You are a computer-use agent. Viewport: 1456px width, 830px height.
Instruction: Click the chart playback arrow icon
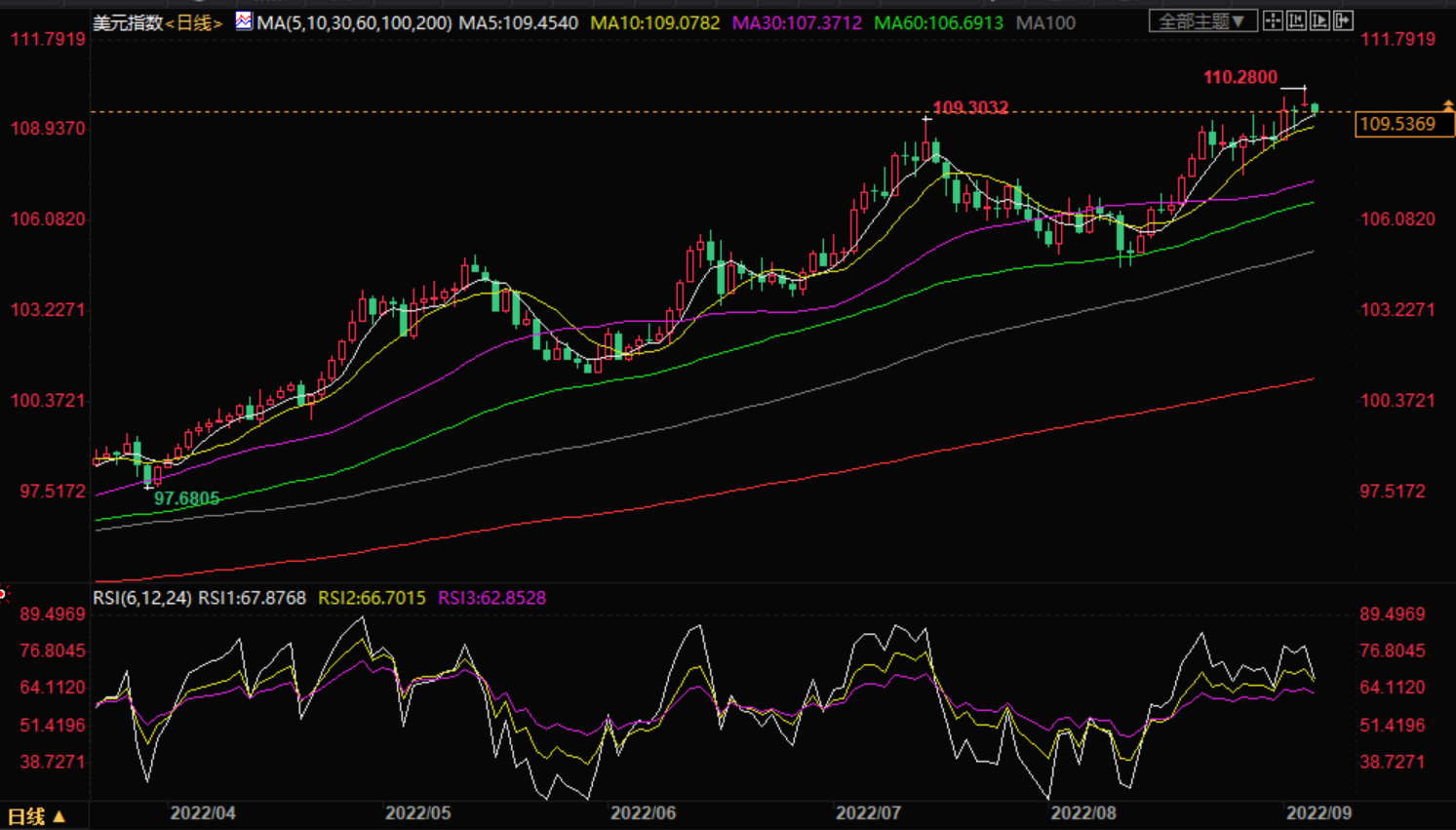click(1319, 20)
